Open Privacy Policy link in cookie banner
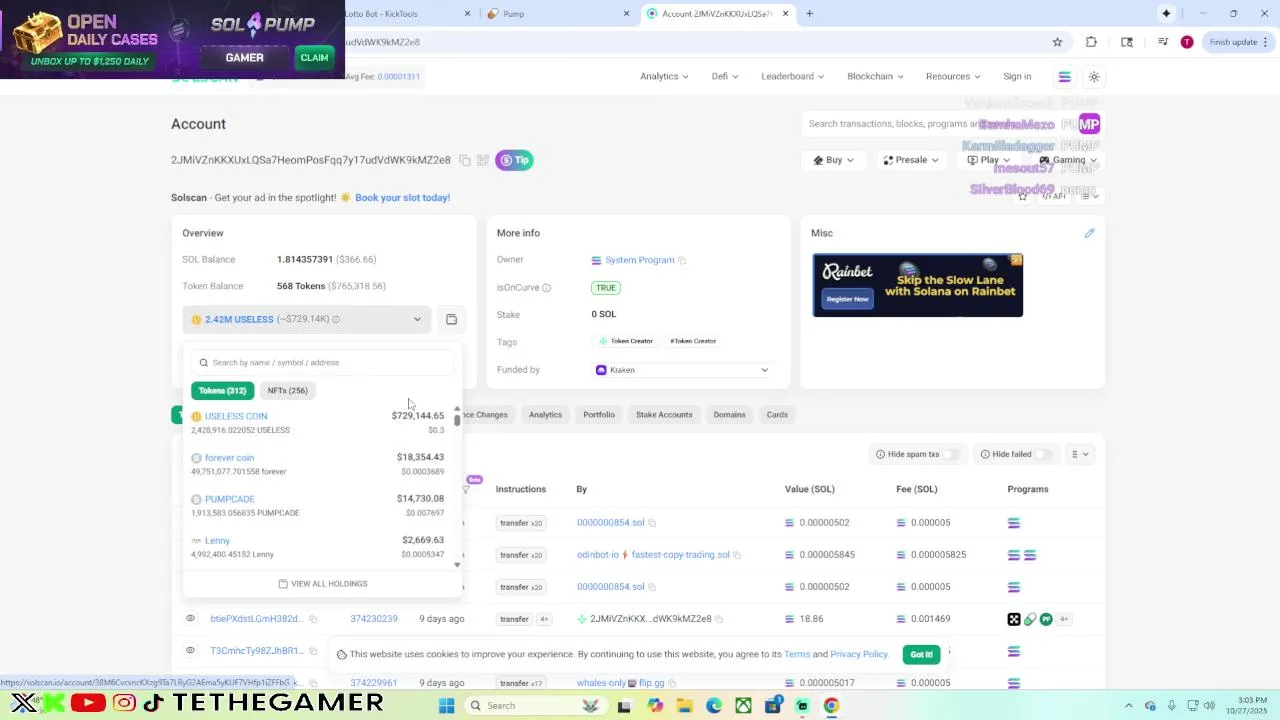 (x=858, y=654)
